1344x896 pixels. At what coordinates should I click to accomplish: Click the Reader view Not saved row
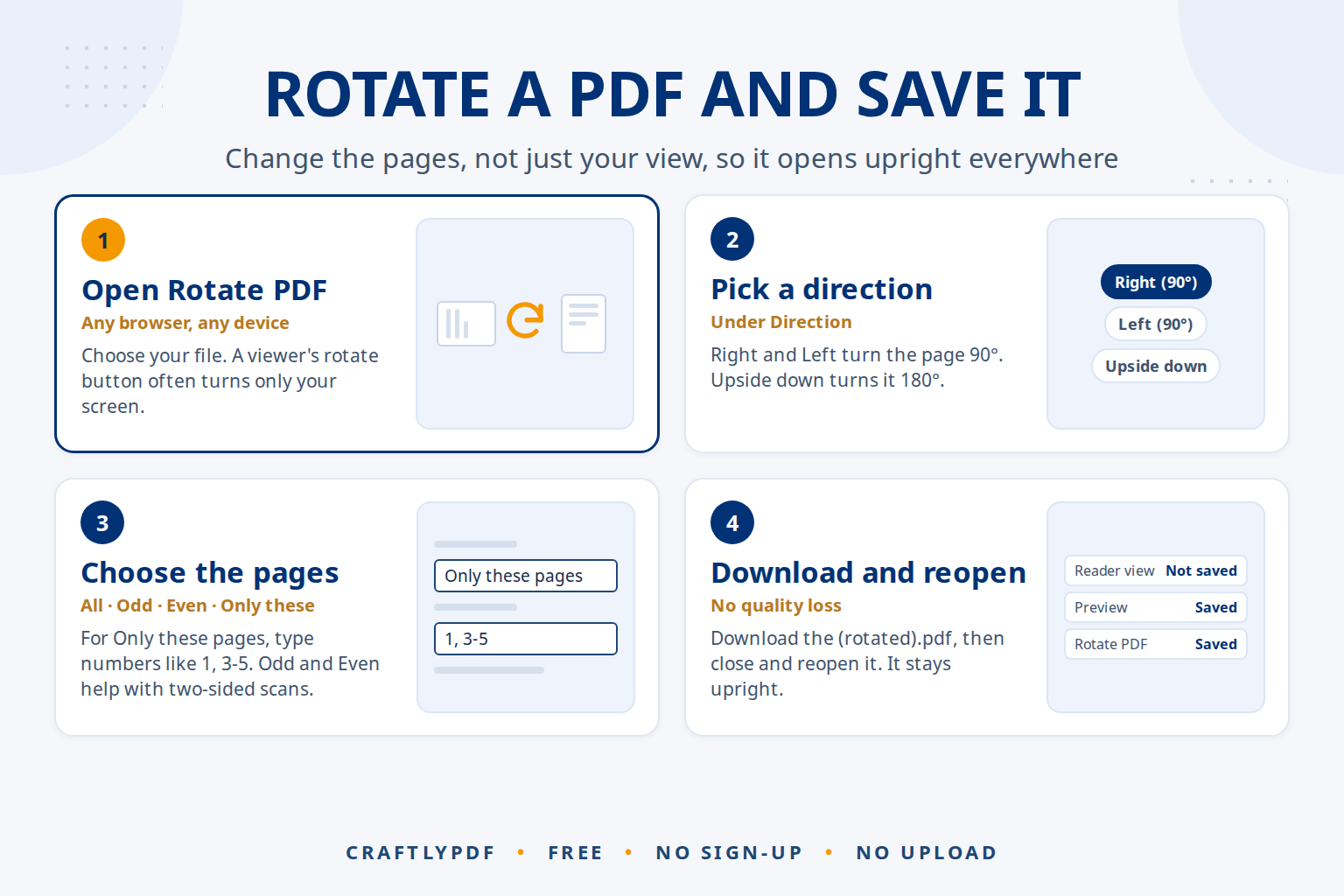(1156, 570)
